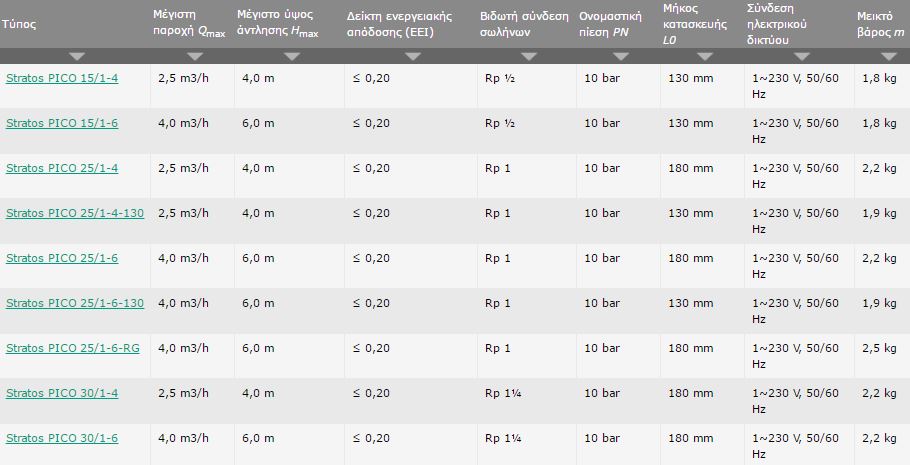Go to Stratos PICO 25/1-6-130 link
Image resolution: width=910 pixels, height=465 pixels.
[x=75, y=303]
